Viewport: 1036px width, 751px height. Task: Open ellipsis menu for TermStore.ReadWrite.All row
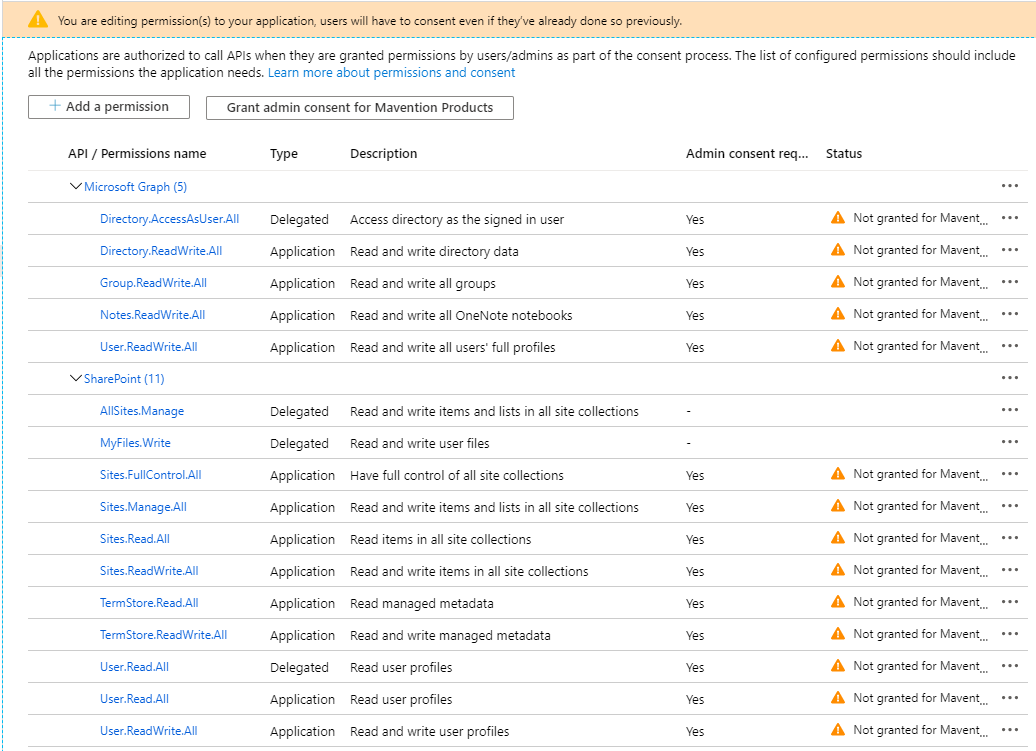tap(1009, 634)
